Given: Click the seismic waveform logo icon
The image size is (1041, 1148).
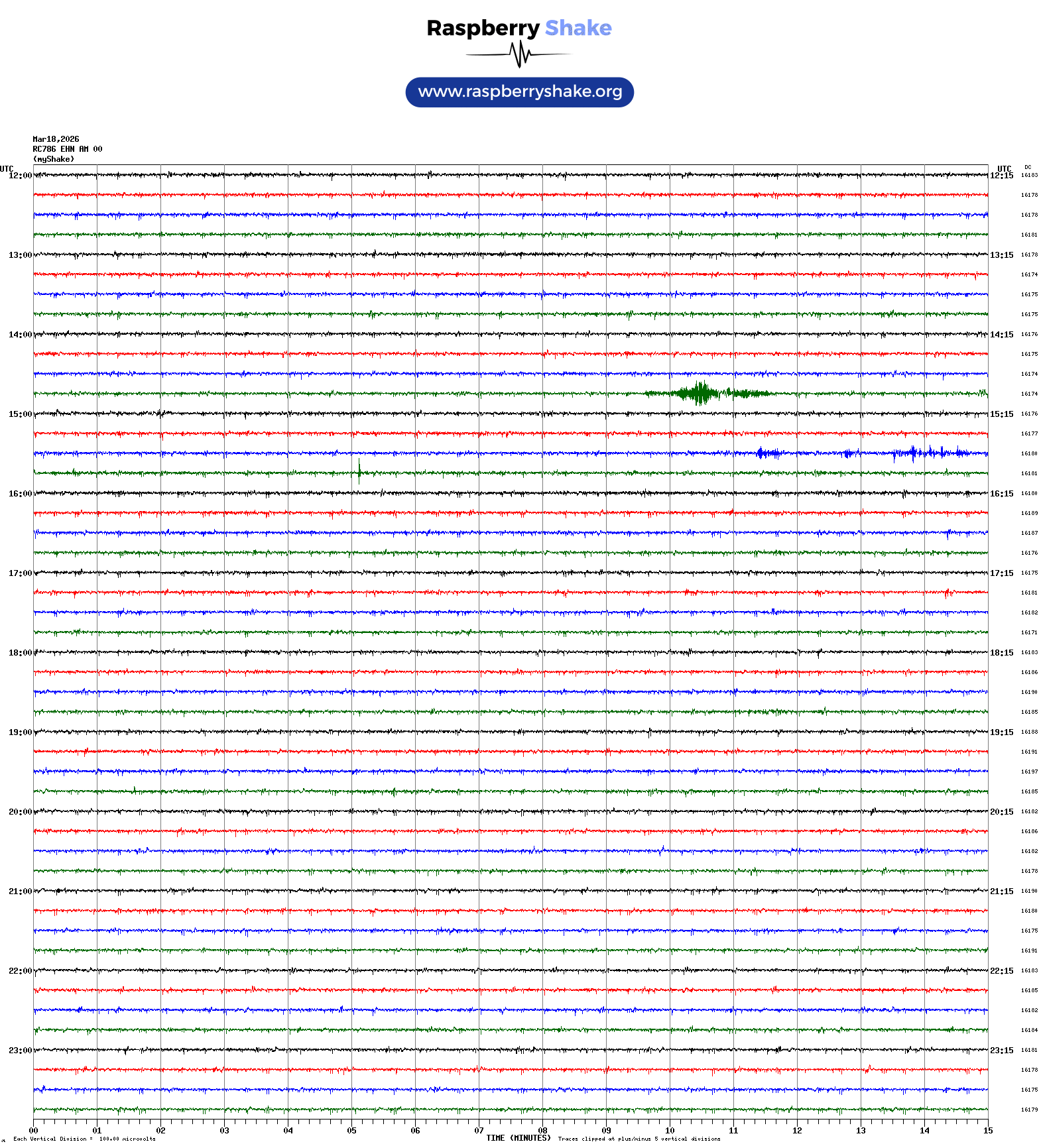Looking at the screenshot, I should tap(519, 54).
